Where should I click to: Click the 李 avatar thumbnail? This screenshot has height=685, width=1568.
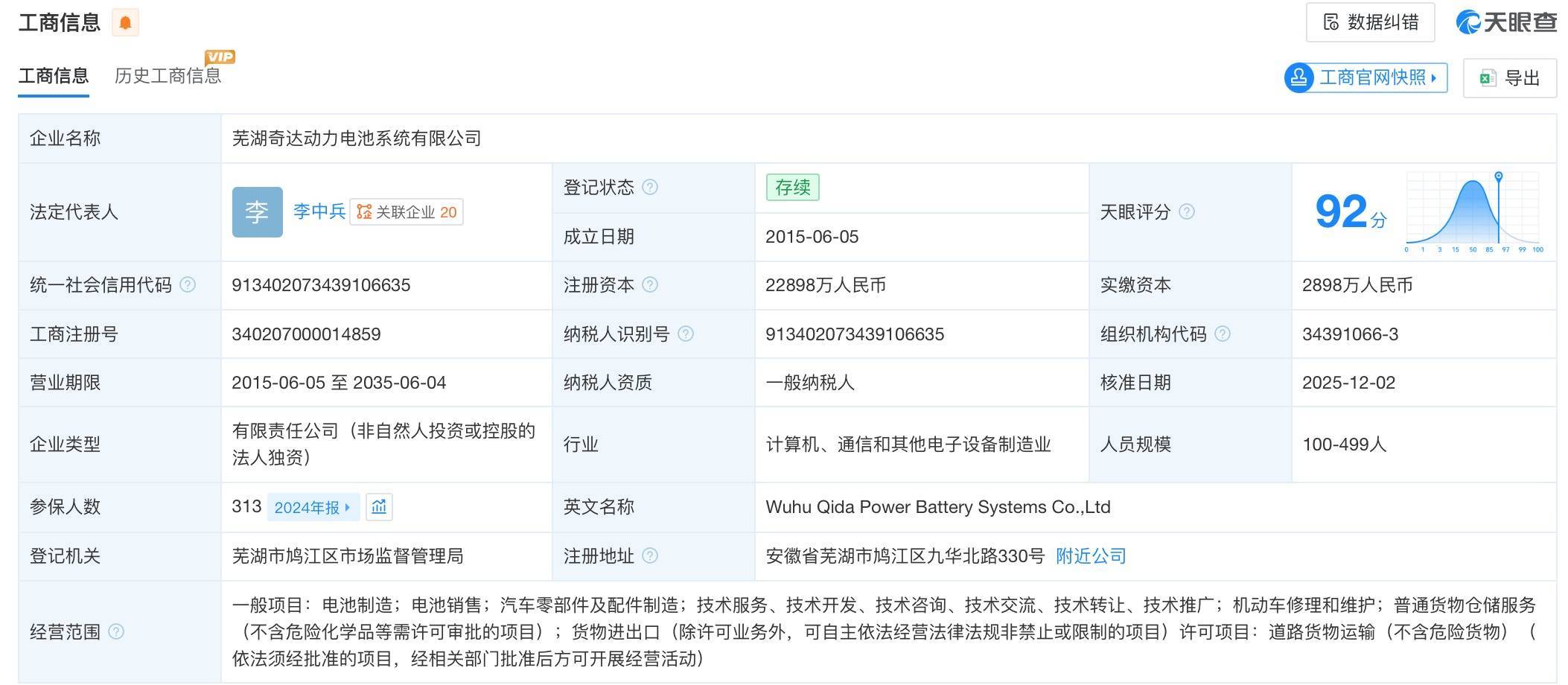point(257,212)
